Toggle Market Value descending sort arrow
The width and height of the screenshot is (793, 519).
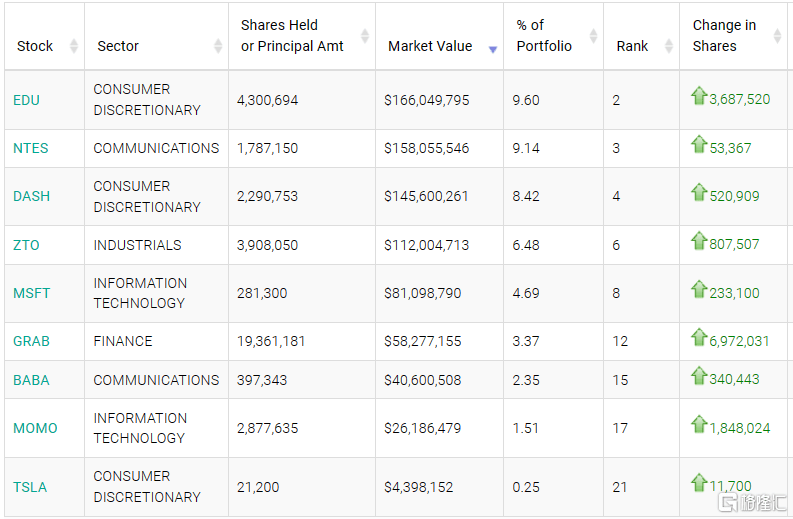492,48
